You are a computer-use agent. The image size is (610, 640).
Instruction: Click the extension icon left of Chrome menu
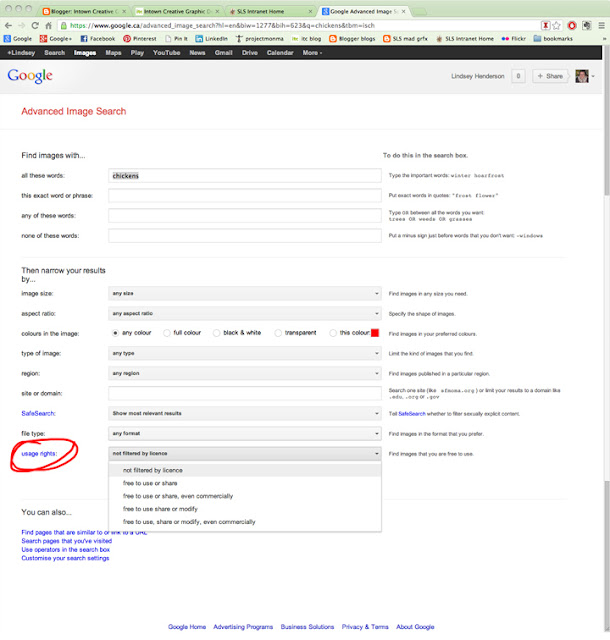587,25
